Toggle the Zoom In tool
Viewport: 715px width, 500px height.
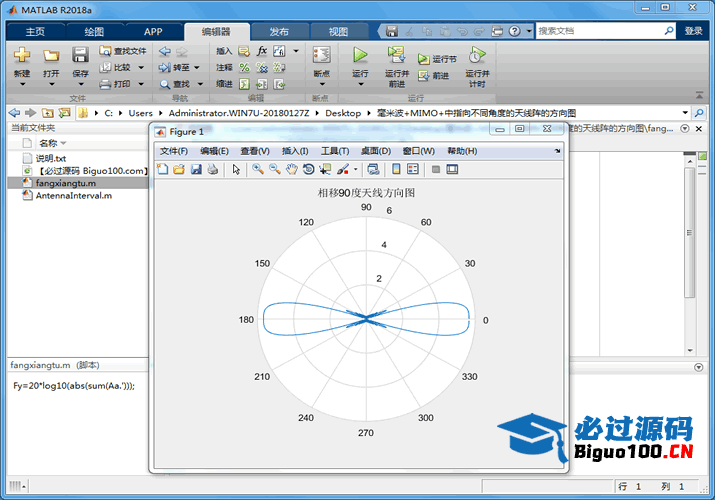click(x=258, y=169)
